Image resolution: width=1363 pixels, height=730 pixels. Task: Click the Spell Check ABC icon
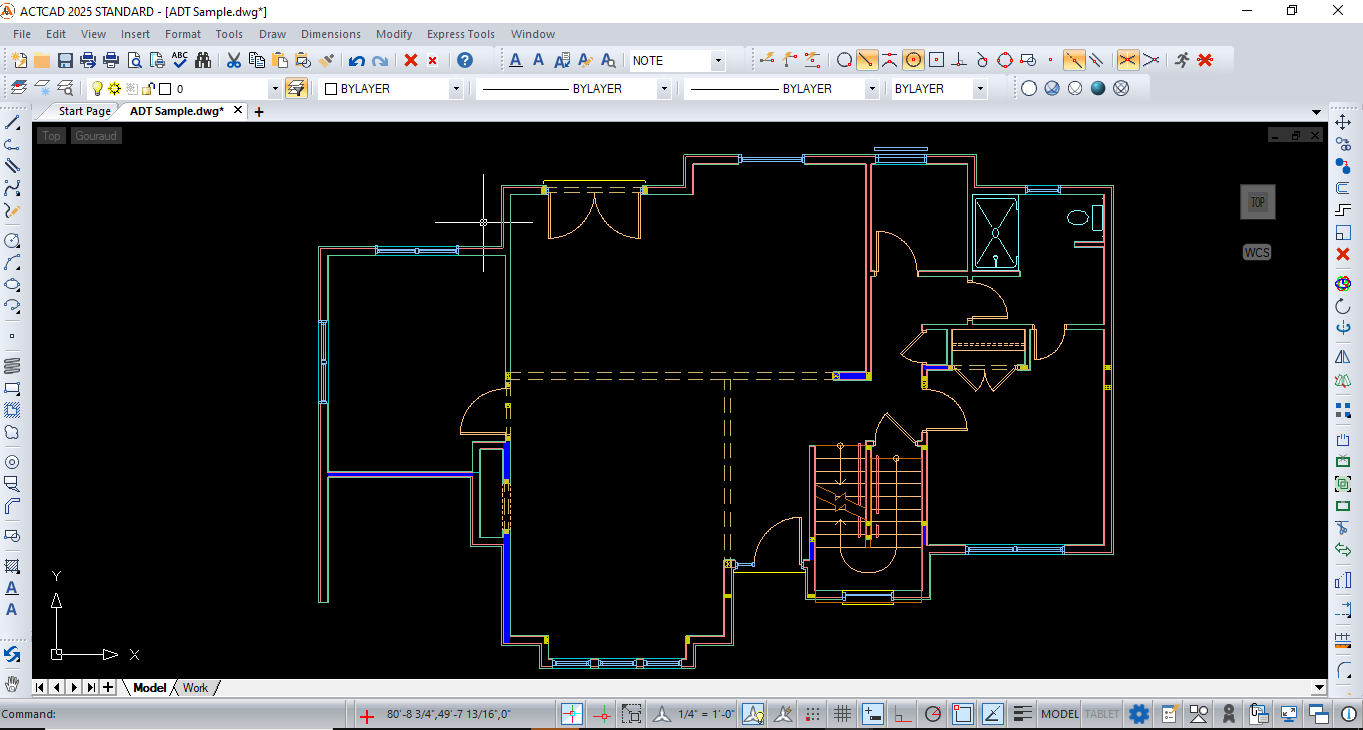pyautogui.click(x=180, y=60)
